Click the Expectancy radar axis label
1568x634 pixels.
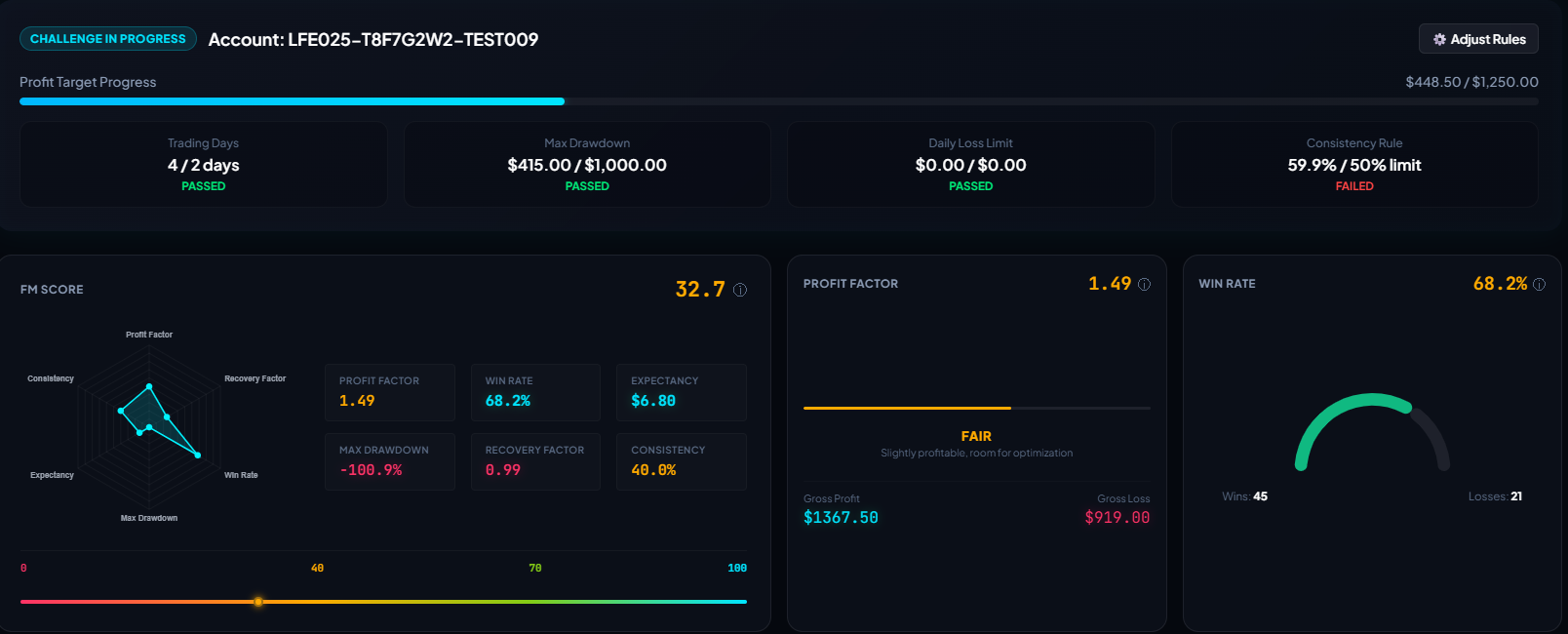52,475
